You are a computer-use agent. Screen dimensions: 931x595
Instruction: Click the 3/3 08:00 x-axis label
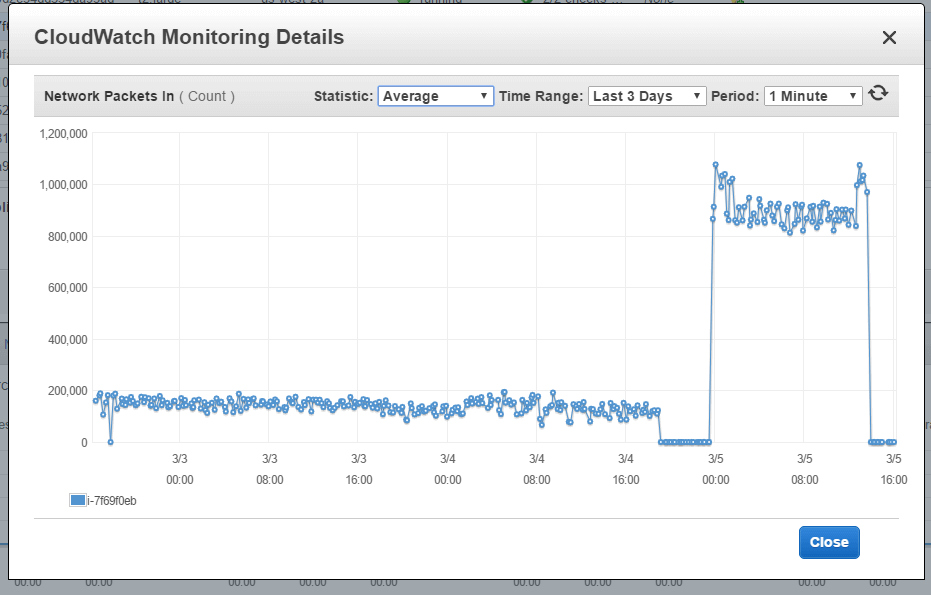pos(270,469)
